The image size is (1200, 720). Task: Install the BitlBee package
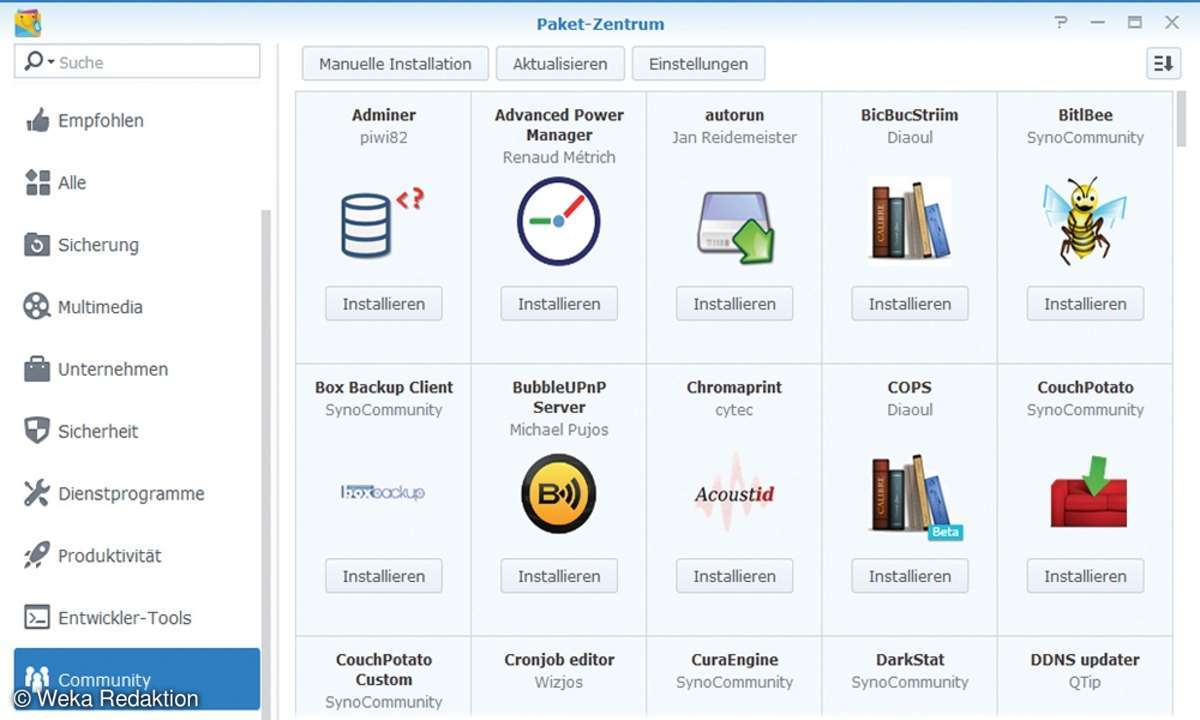tap(1085, 304)
